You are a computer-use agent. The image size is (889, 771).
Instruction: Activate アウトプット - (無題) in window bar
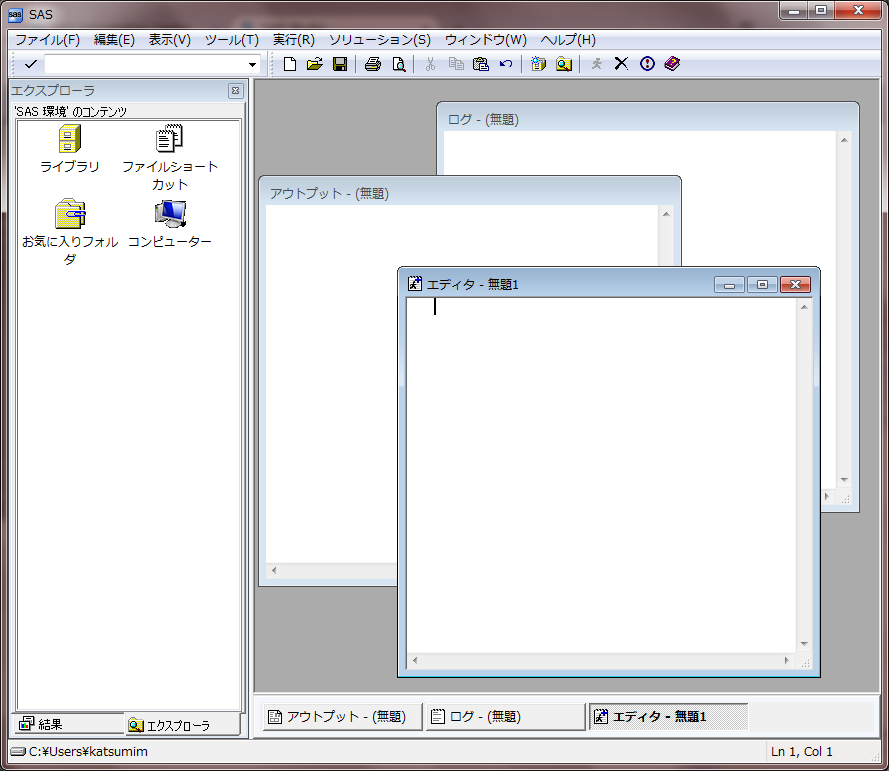click(x=342, y=717)
